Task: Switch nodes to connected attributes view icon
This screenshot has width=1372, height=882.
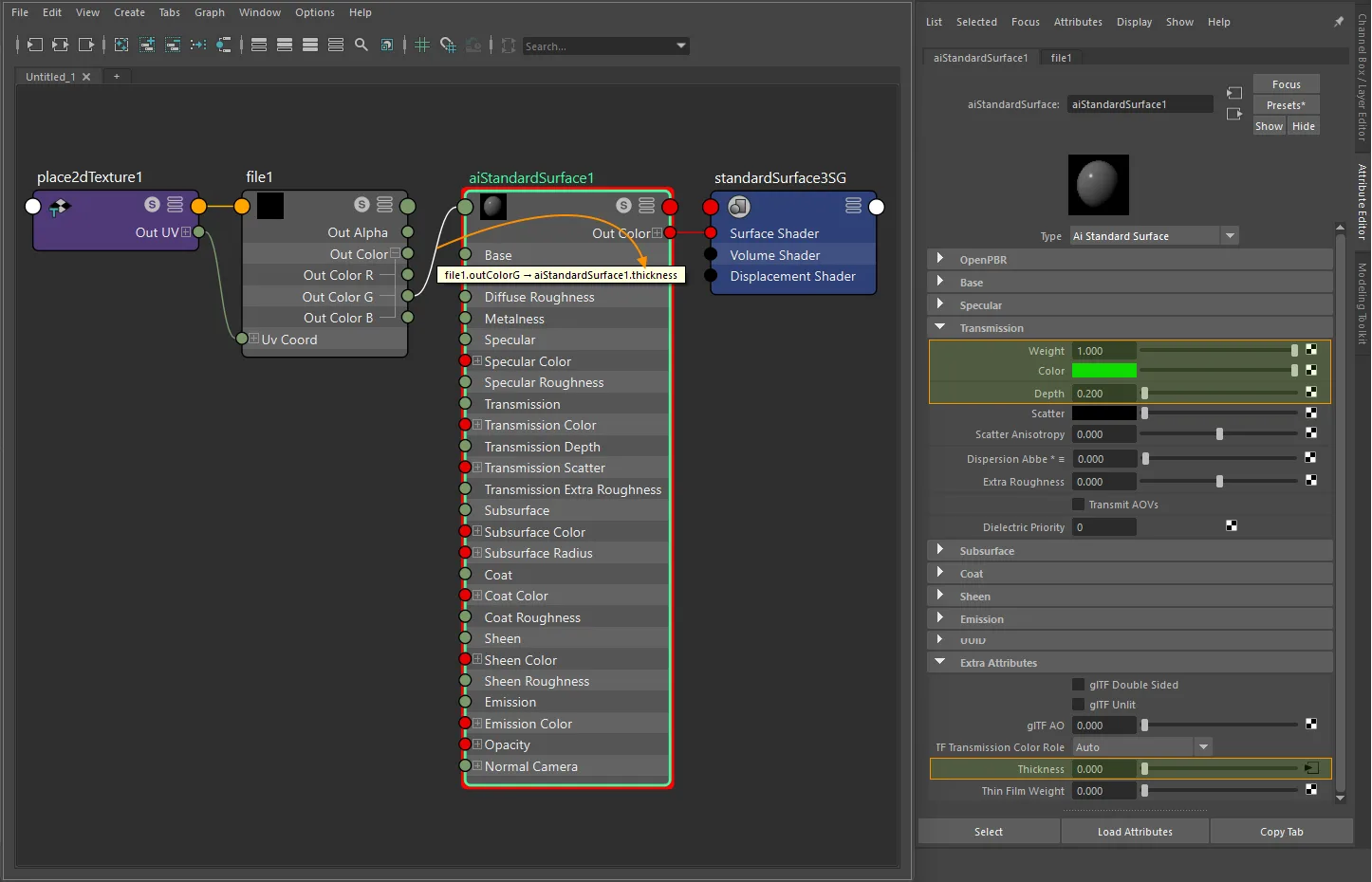Action: coord(285,45)
